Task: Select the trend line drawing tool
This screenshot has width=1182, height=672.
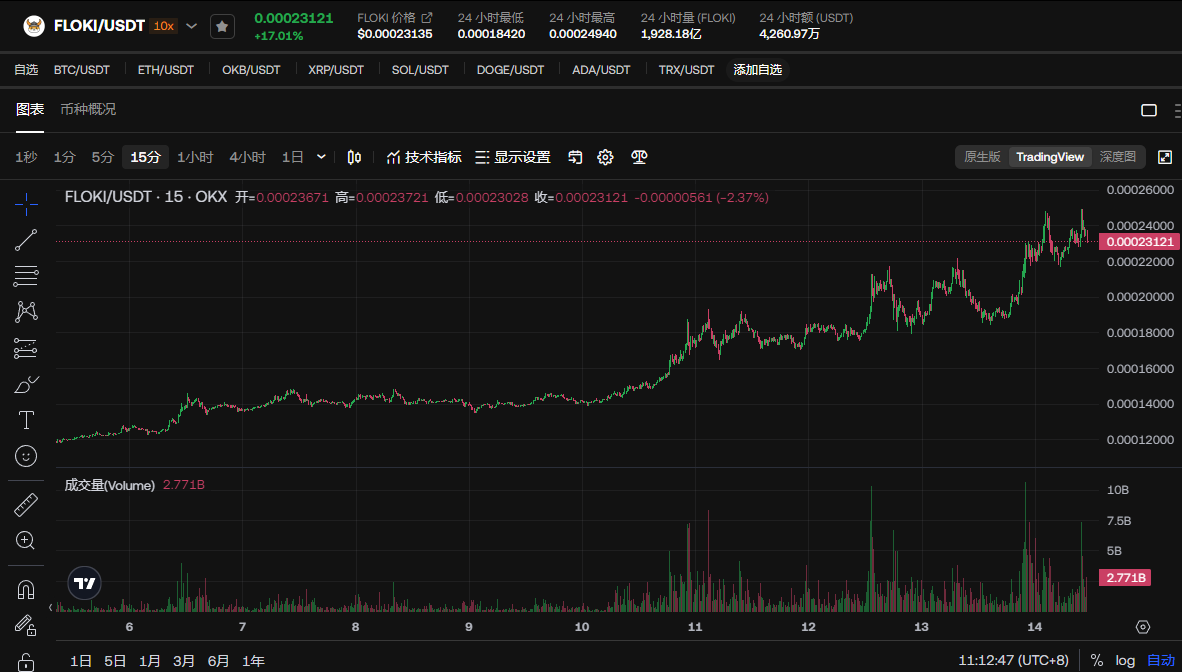Action: pyautogui.click(x=27, y=240)
